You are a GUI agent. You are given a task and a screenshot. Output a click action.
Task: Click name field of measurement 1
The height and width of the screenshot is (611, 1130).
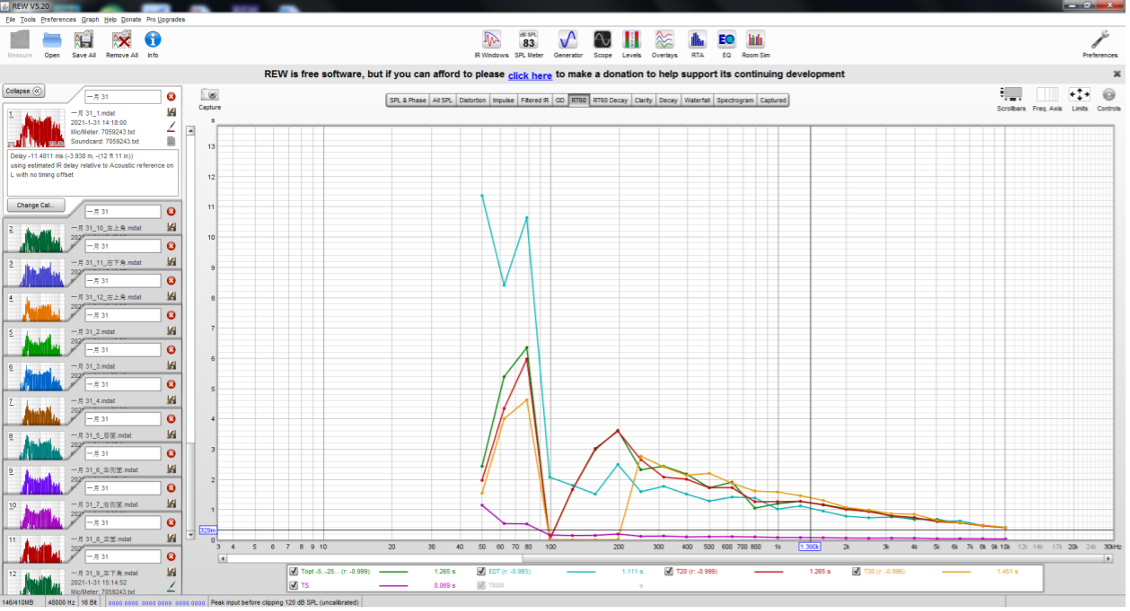coord(123,97)
